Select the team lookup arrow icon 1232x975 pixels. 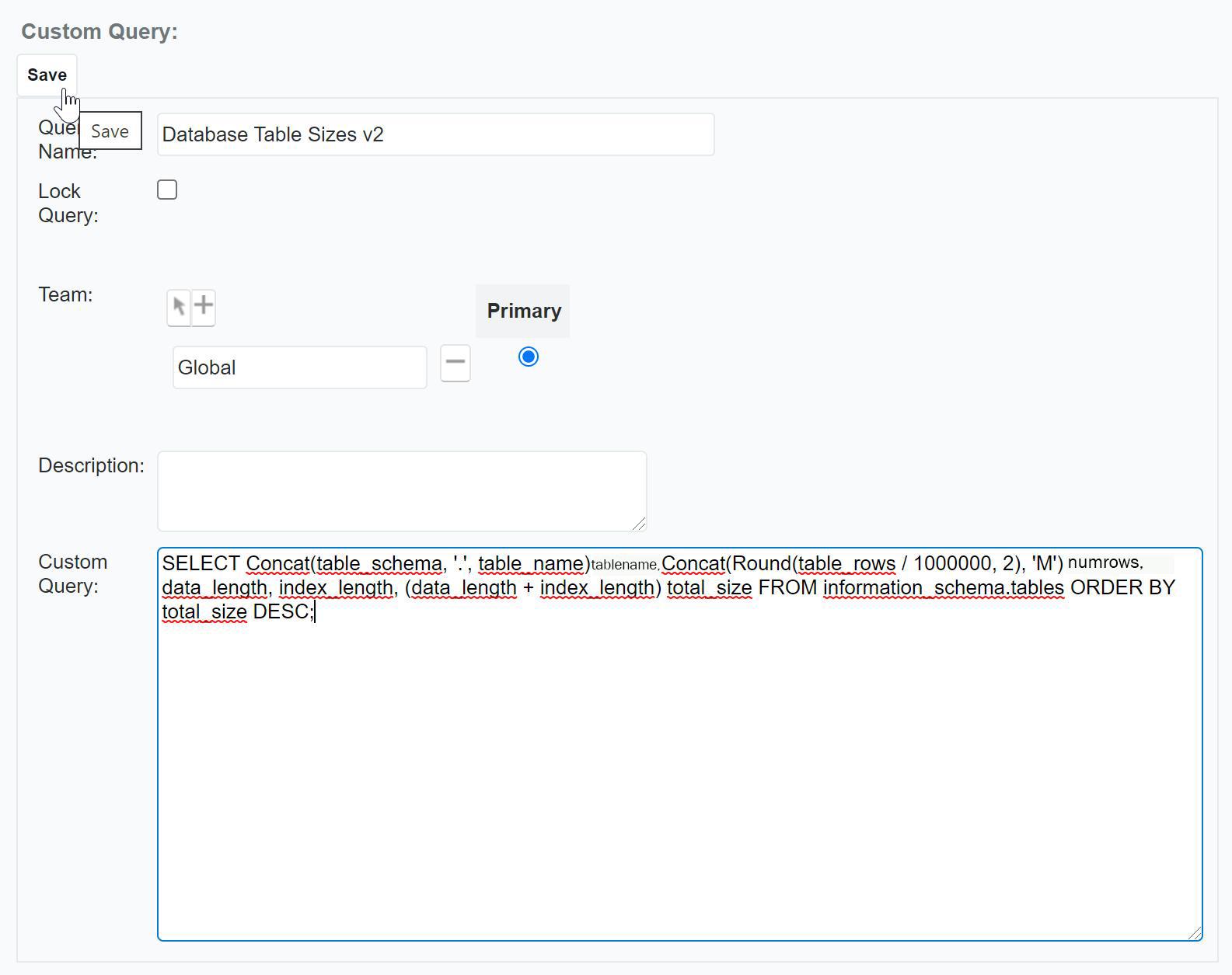point(179,306)
